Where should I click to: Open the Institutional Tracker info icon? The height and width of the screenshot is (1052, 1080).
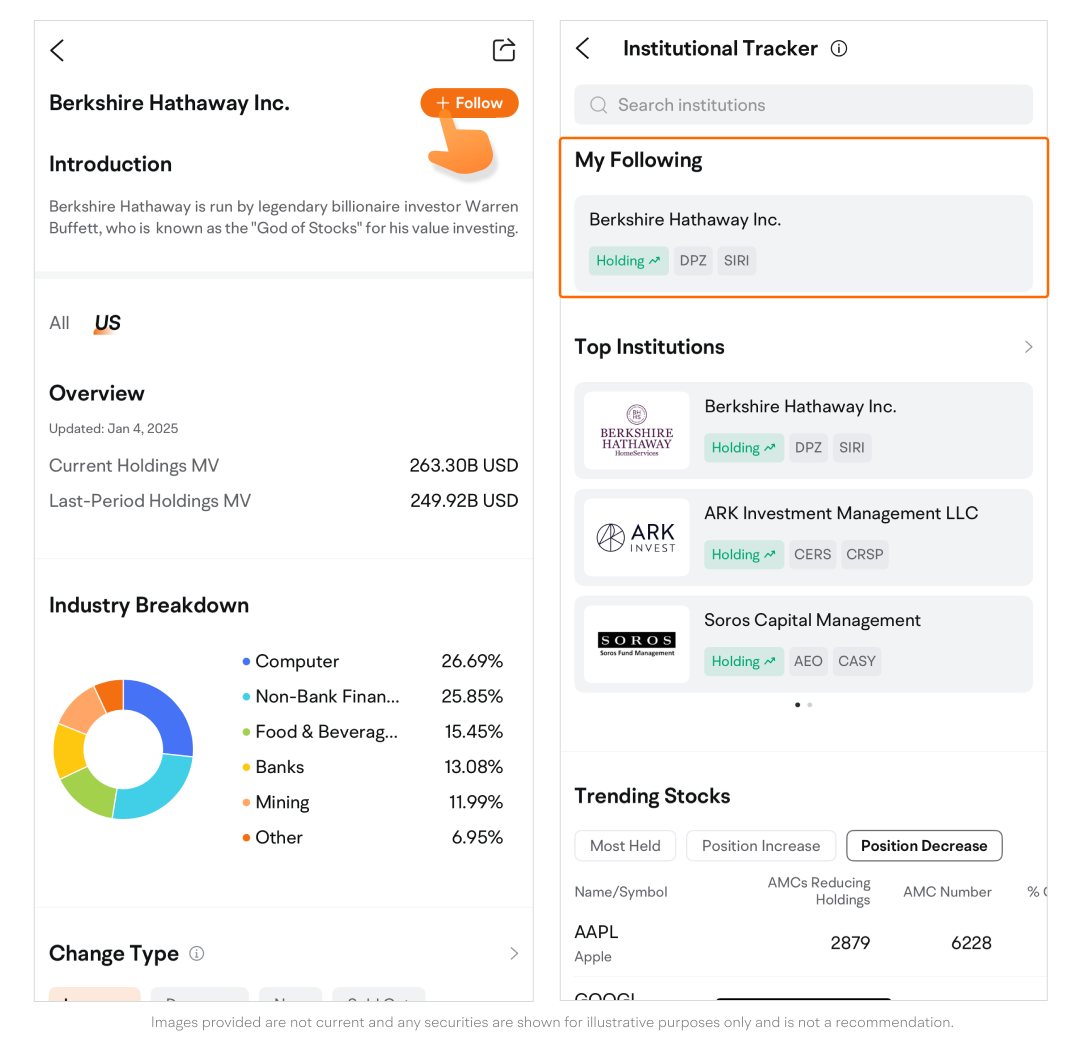coord(839,48)
